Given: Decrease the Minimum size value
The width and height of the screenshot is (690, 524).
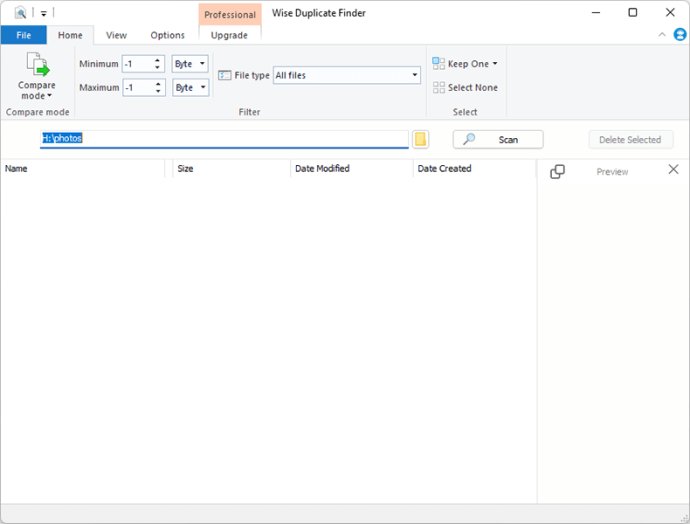Looking at the screenshot, I should (x=157, y=67).
